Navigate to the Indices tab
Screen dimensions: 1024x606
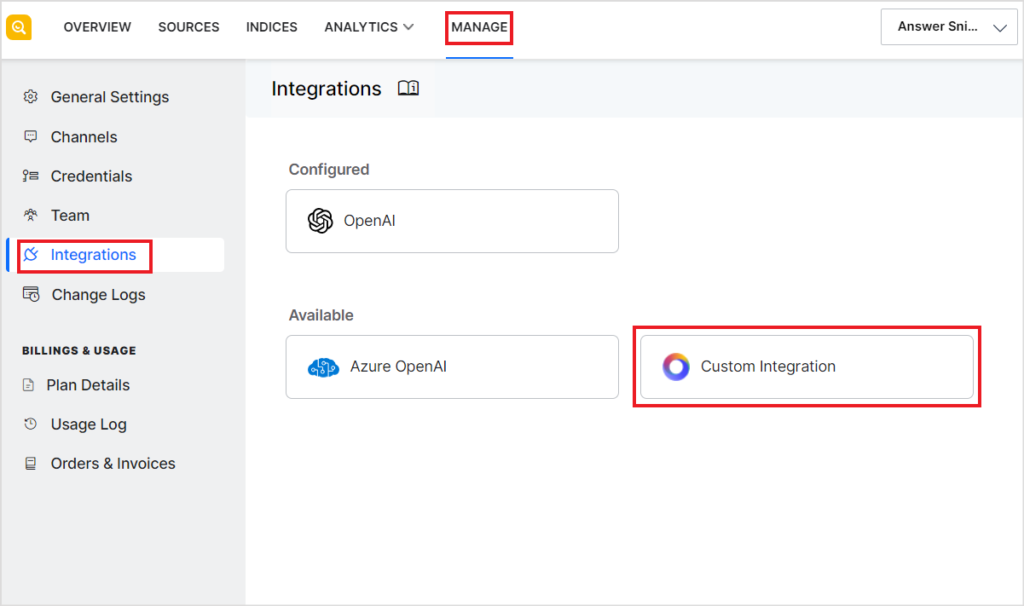271,27
